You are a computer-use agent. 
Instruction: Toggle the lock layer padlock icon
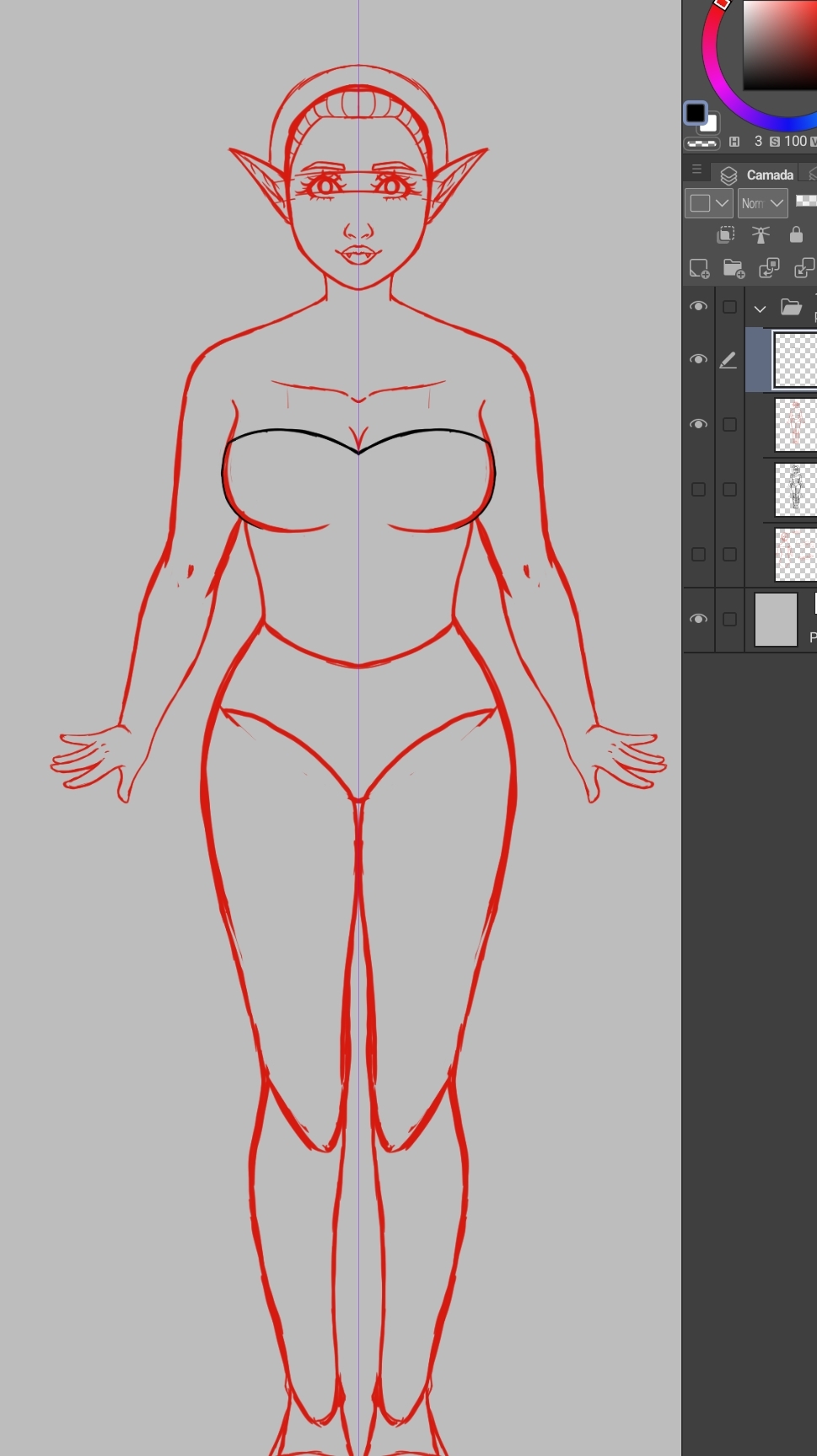[795, 234]
